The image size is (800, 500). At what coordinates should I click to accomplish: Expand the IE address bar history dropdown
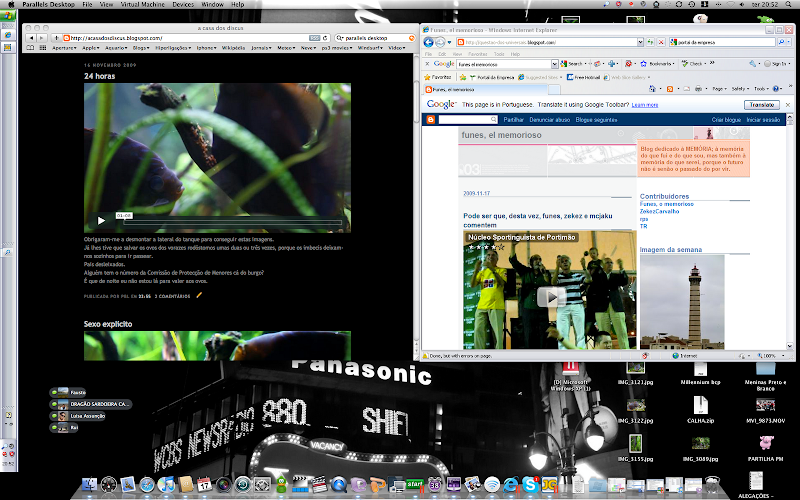click(640, 42)
